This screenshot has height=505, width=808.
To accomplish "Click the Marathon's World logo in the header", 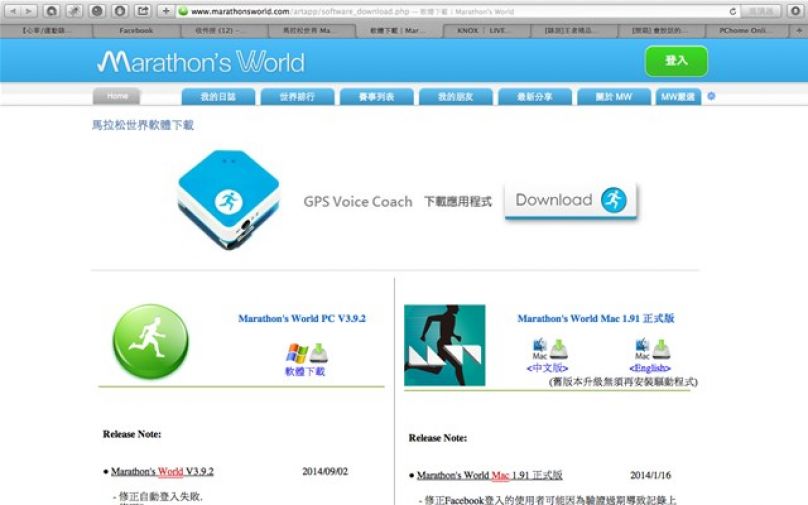I will click(x=200, y=61).
